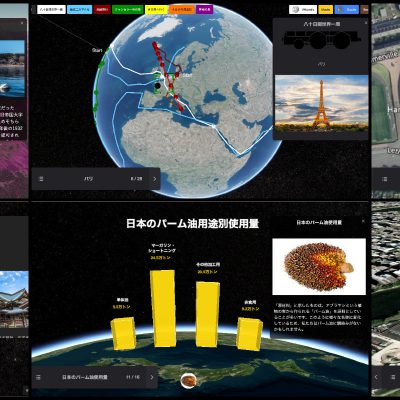Click the blue button with Google icon
Viewport: 400px width, 400px height.
tap(346, 10)
